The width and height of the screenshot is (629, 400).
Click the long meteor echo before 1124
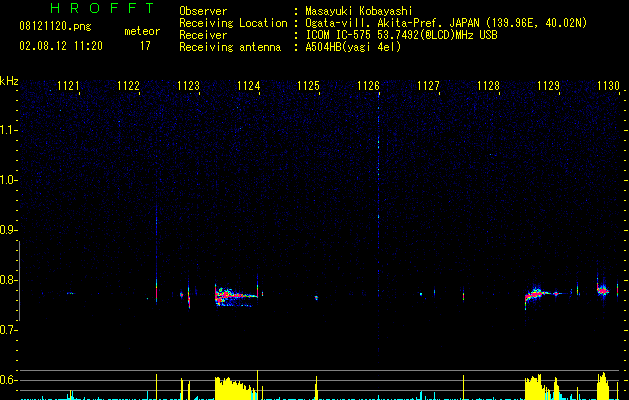[x=236, y=296]
